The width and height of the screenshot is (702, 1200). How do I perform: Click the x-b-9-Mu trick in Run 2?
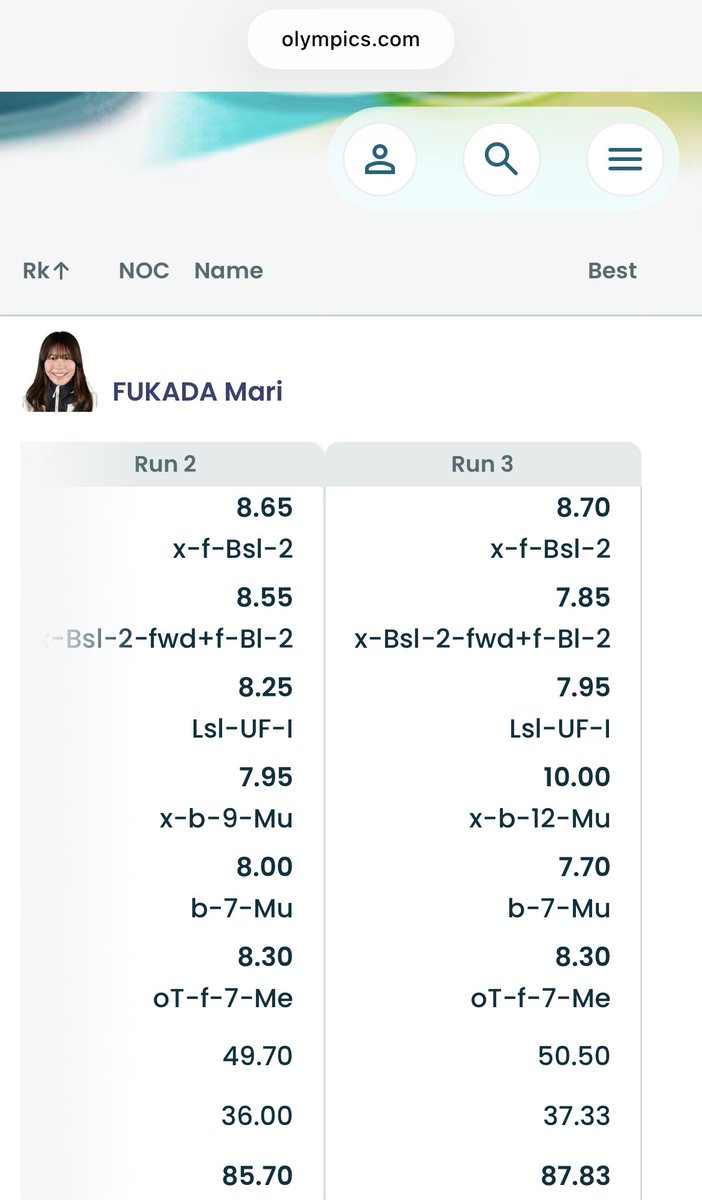click(x=226, y=819)
